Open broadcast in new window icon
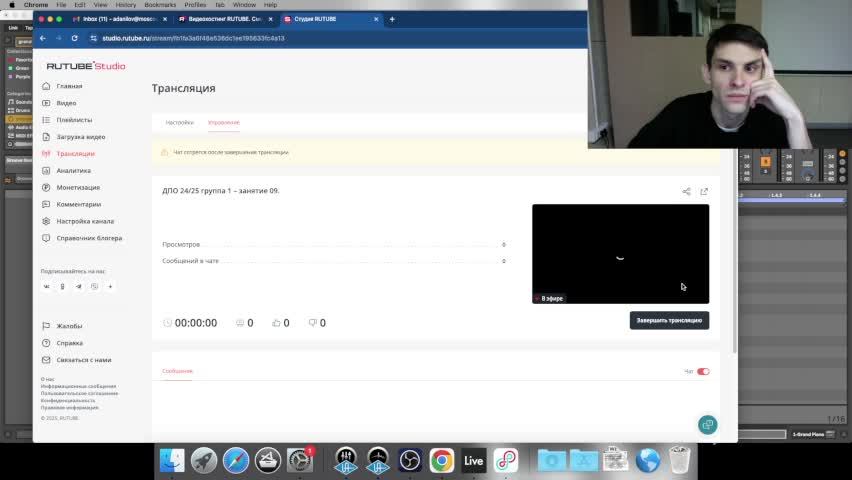This screenshot has width=852, height=480. click(704, 191)
